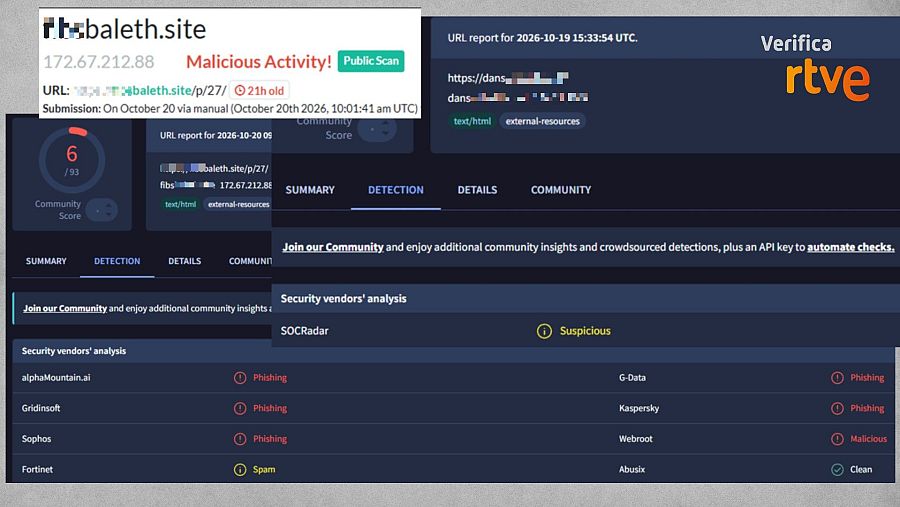This screenshot has height=507, width=900.
Task: Click URL report for 2026-10-19 15:33:54 UTC text
Action: pos(542,38)
